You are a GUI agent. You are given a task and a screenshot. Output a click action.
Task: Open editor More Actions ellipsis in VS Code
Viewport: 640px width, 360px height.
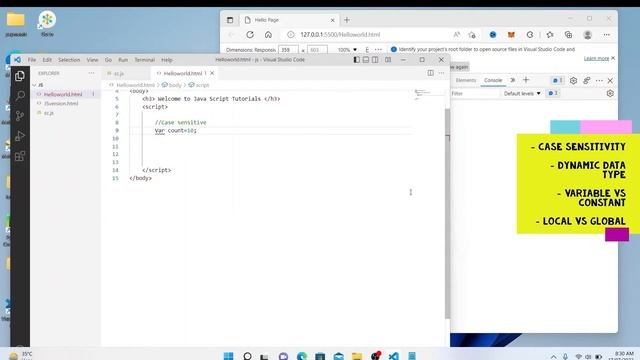[x=442, y=73]
